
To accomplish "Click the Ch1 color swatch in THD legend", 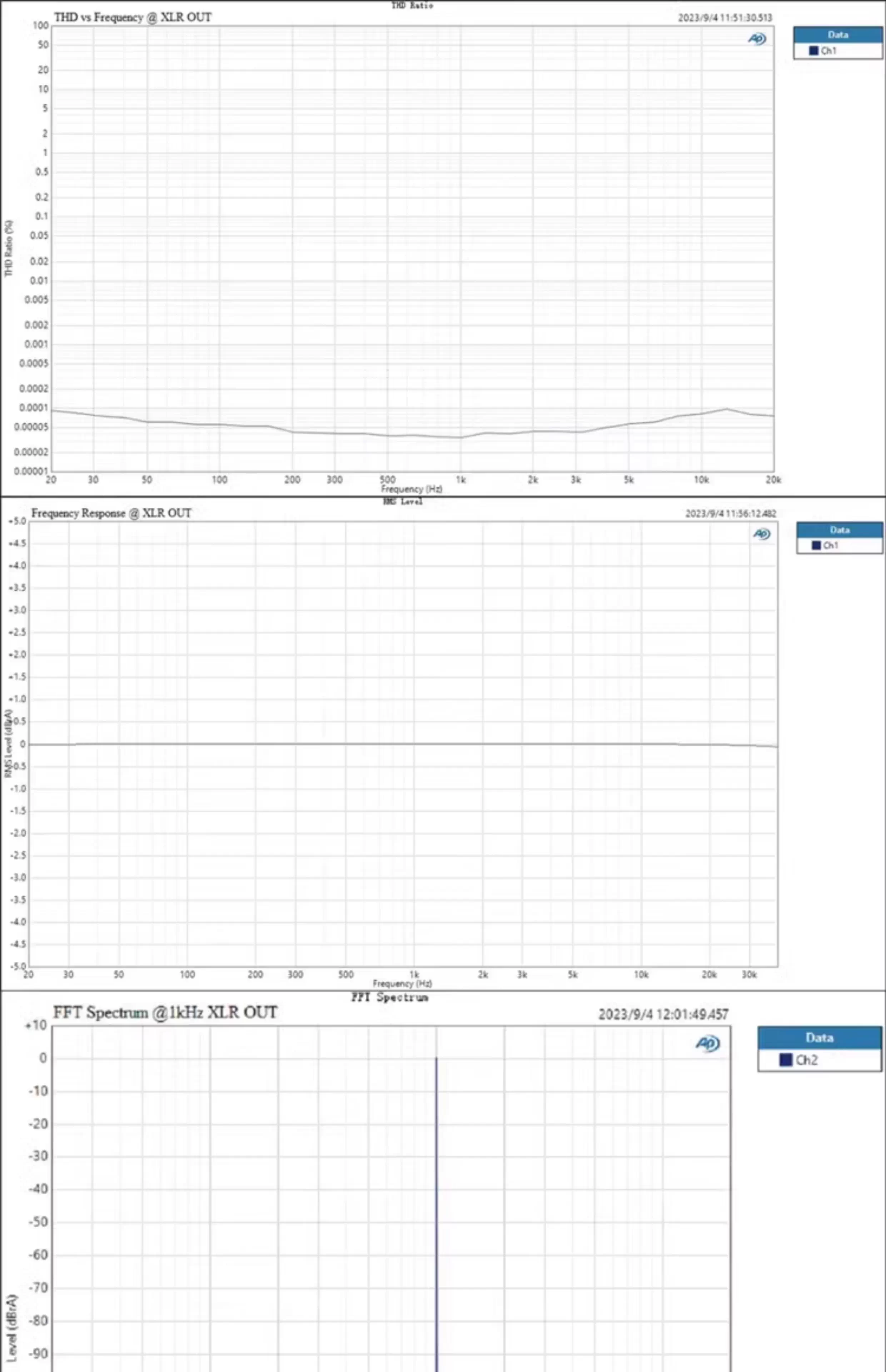I will (813, 51).
